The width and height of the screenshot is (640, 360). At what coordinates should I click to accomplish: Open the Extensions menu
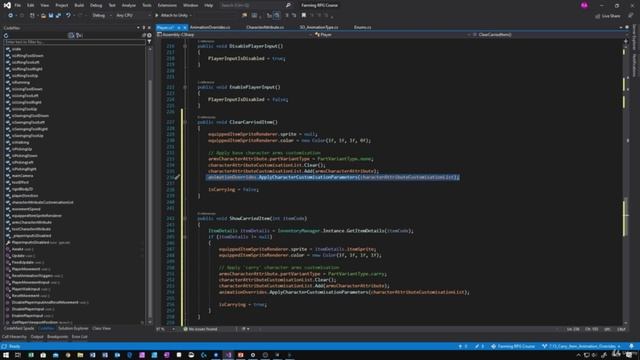click(167, 5)
